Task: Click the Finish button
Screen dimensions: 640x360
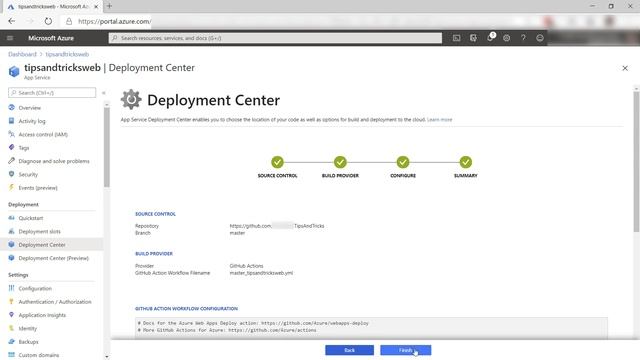Action: [x=405, y=350]
